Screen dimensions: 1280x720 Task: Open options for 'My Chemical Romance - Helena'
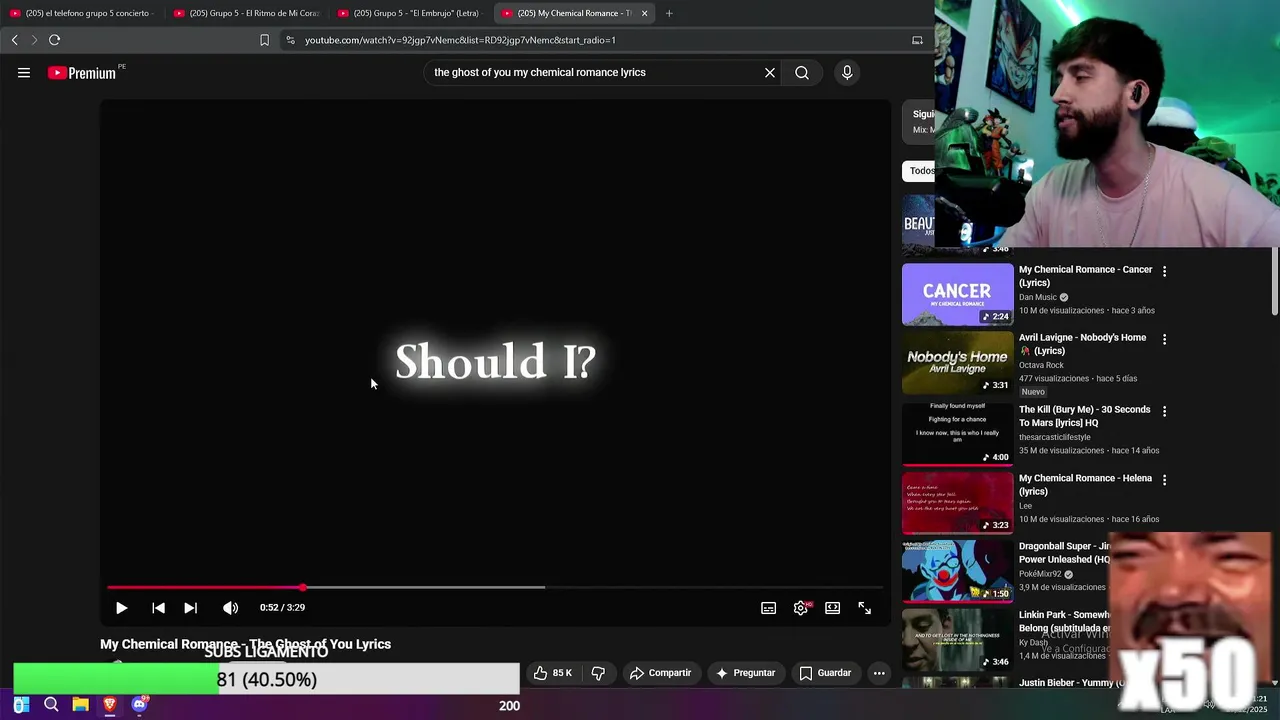coord(1164,480)
